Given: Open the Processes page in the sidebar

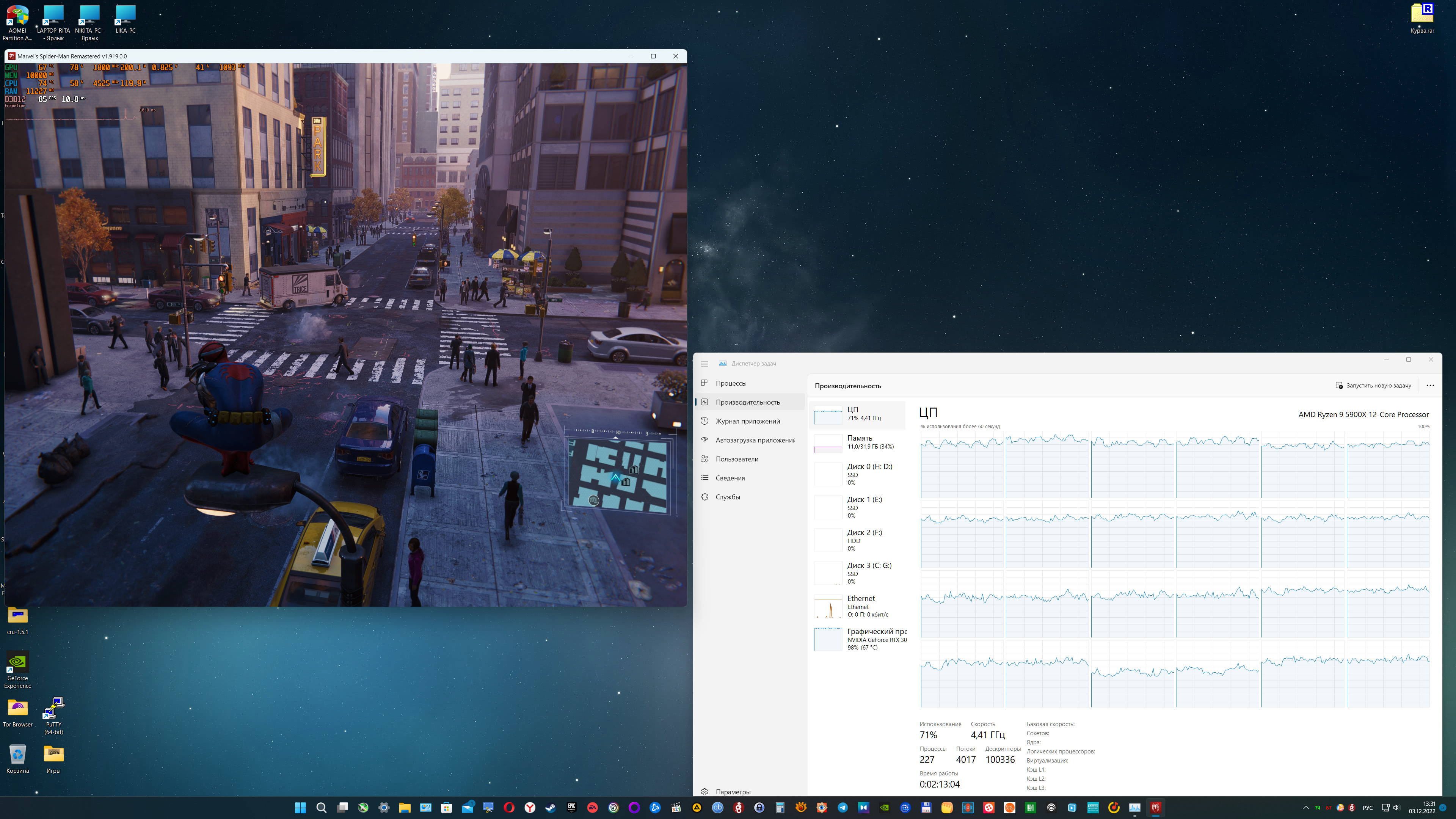Looking at the screenshot, I should click(x=730, y=383).
